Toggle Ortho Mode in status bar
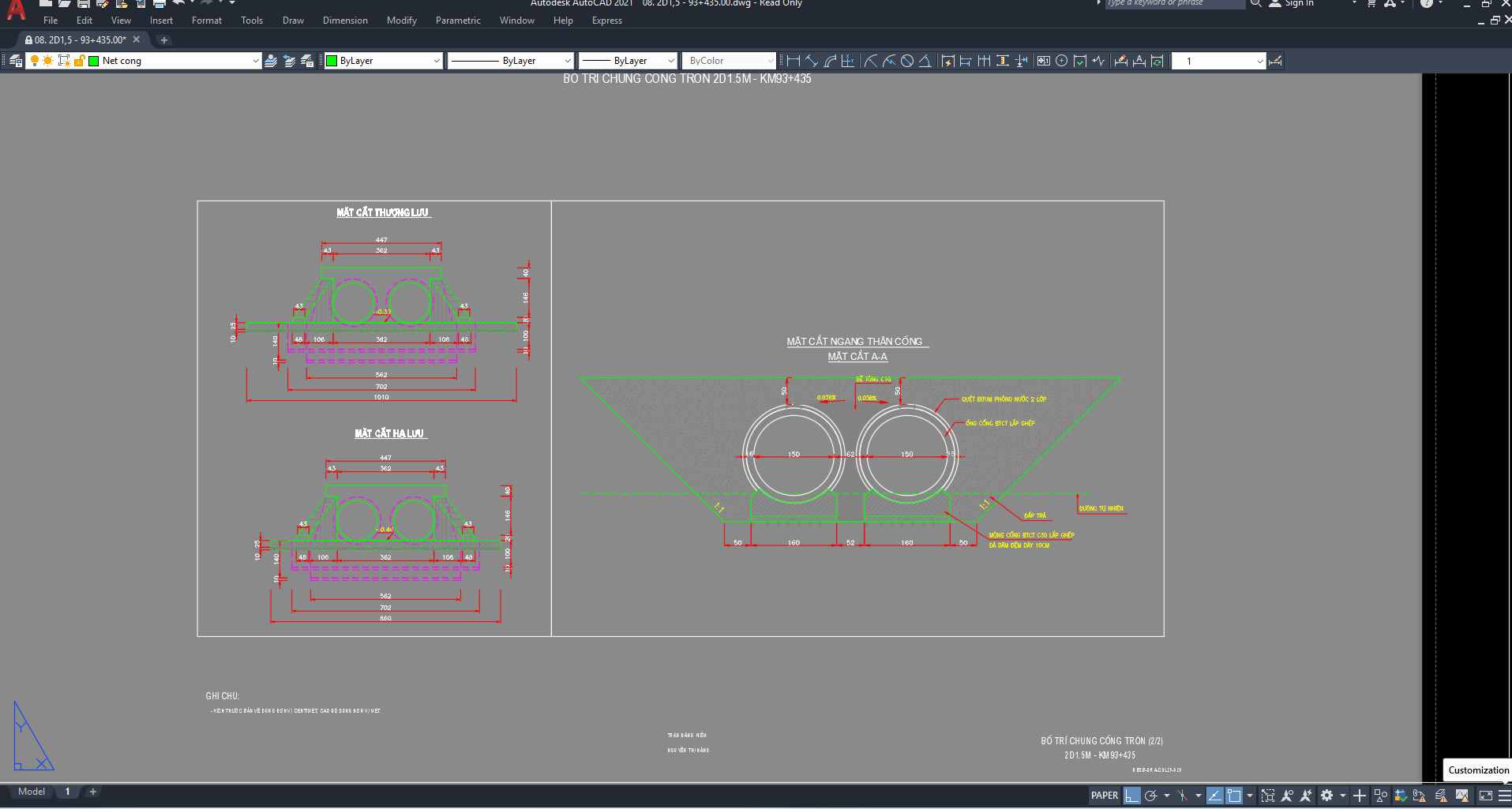This screenshot has width=1512, height=809. pos(1132,796)
